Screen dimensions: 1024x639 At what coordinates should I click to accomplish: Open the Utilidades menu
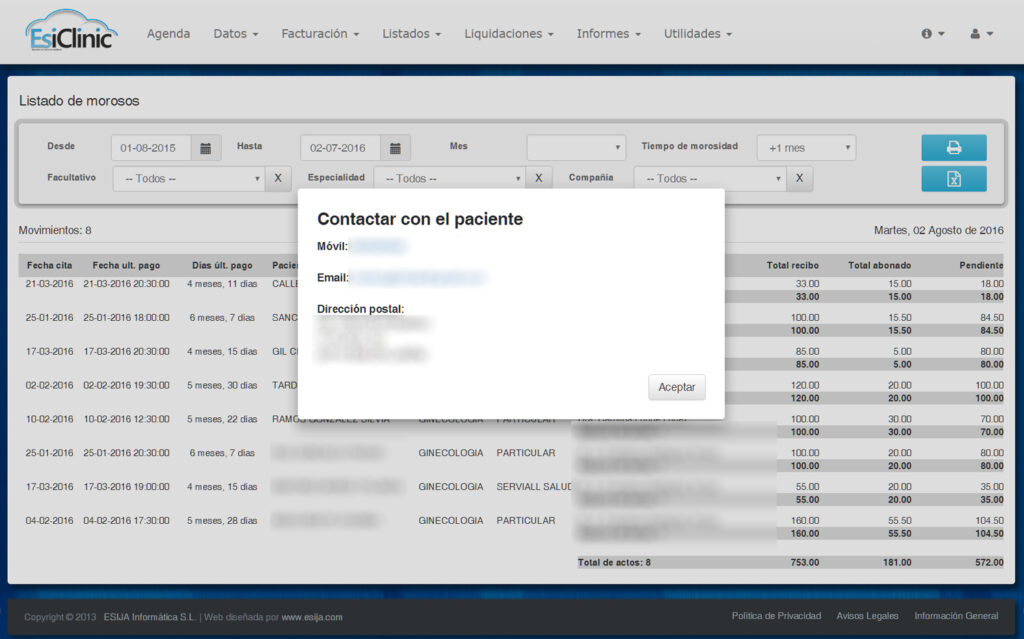coord(697,33)
